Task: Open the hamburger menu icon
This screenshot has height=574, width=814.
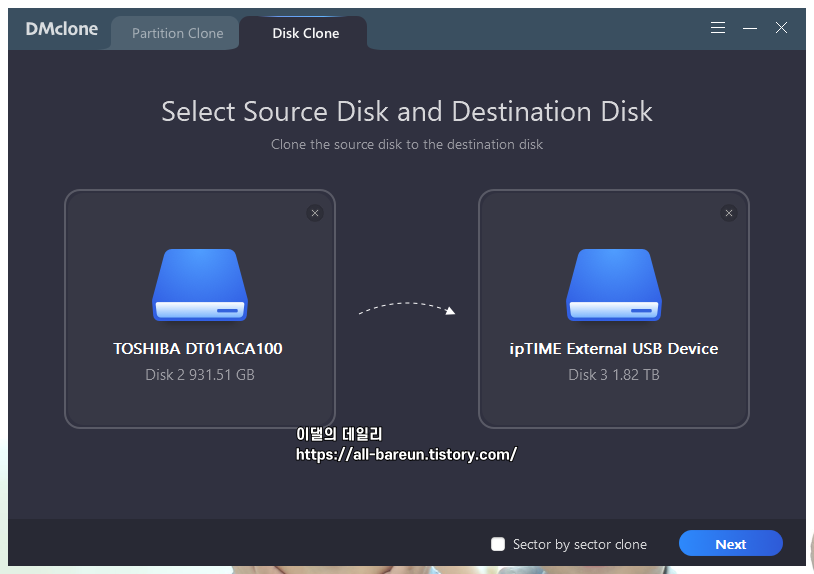Action: (x=718, y=28)
